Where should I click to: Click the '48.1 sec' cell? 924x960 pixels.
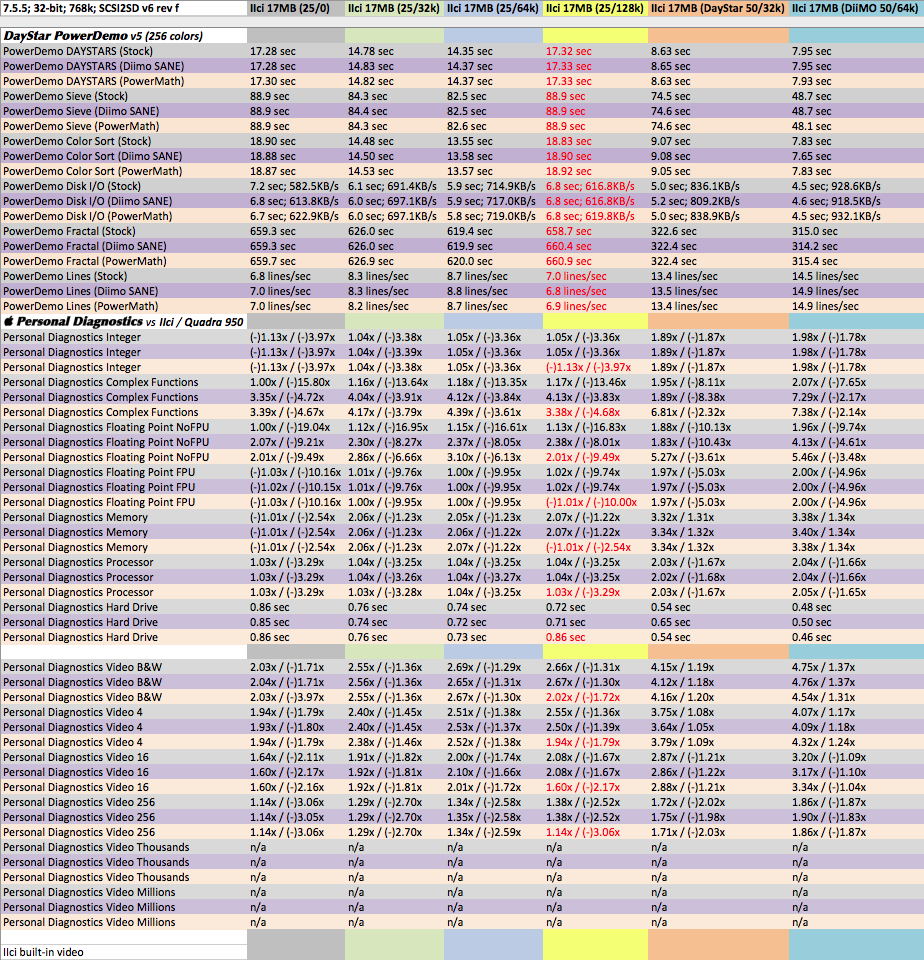(x=811, y=126)
